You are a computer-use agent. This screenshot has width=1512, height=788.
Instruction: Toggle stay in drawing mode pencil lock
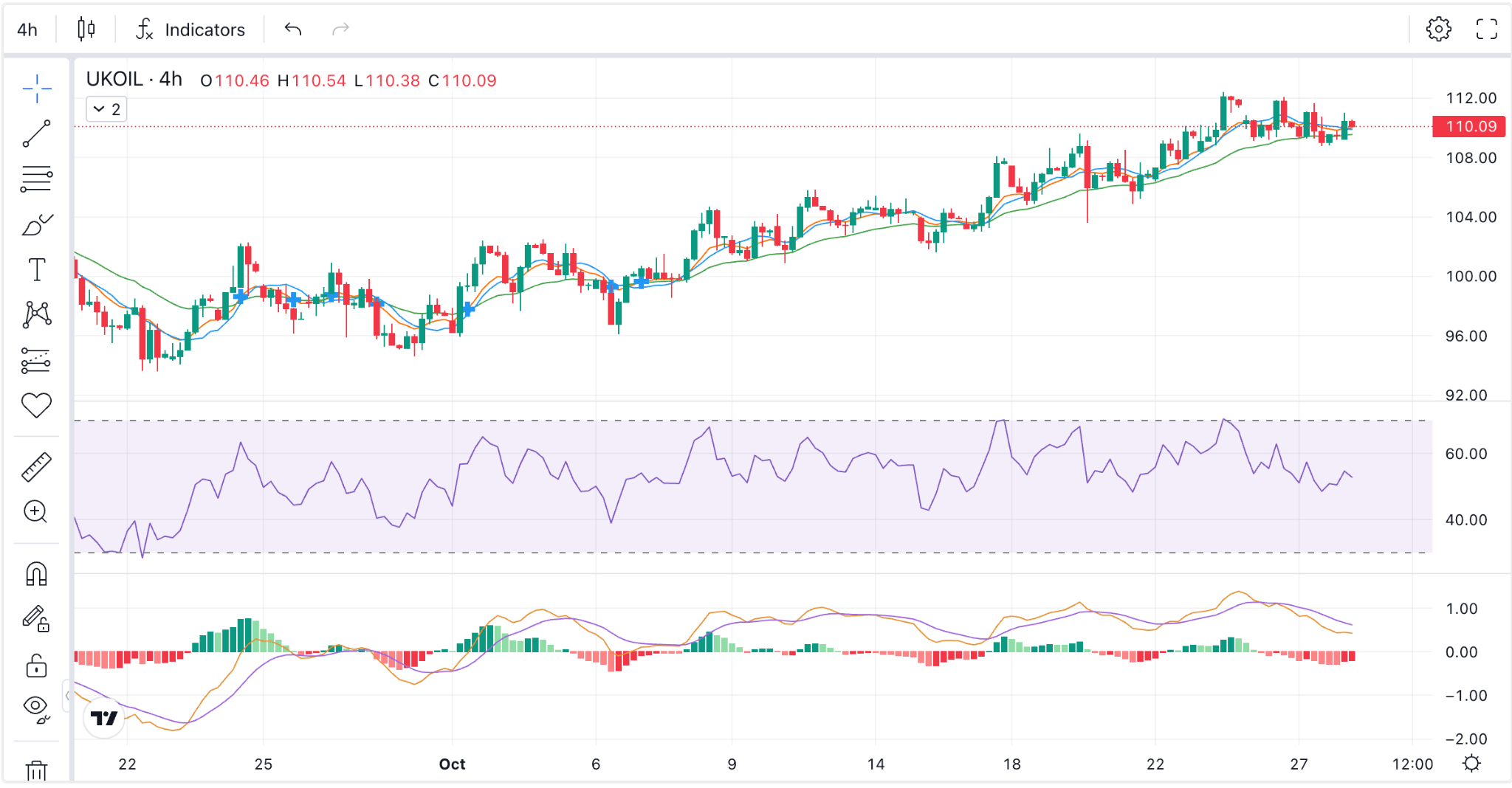pos(36,619)
